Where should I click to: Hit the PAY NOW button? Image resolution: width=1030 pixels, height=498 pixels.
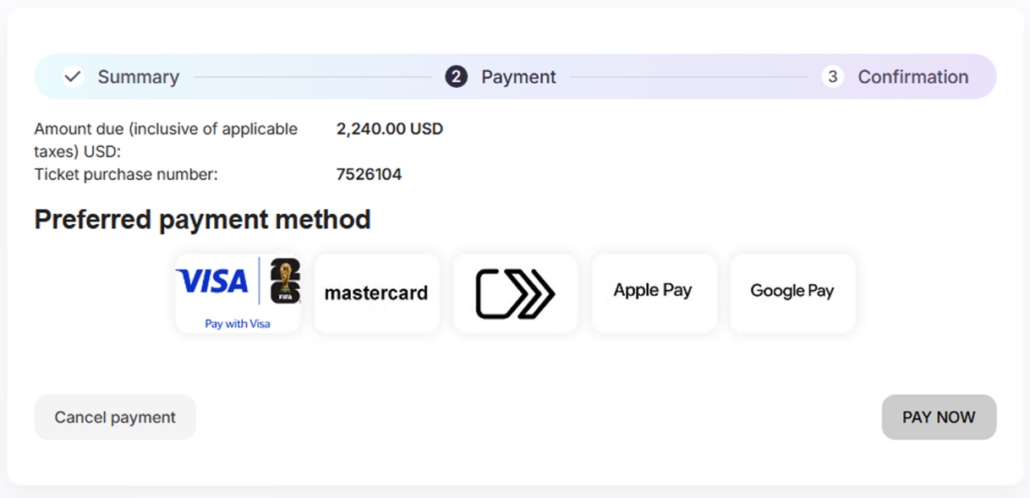click(x=938, y=417)
